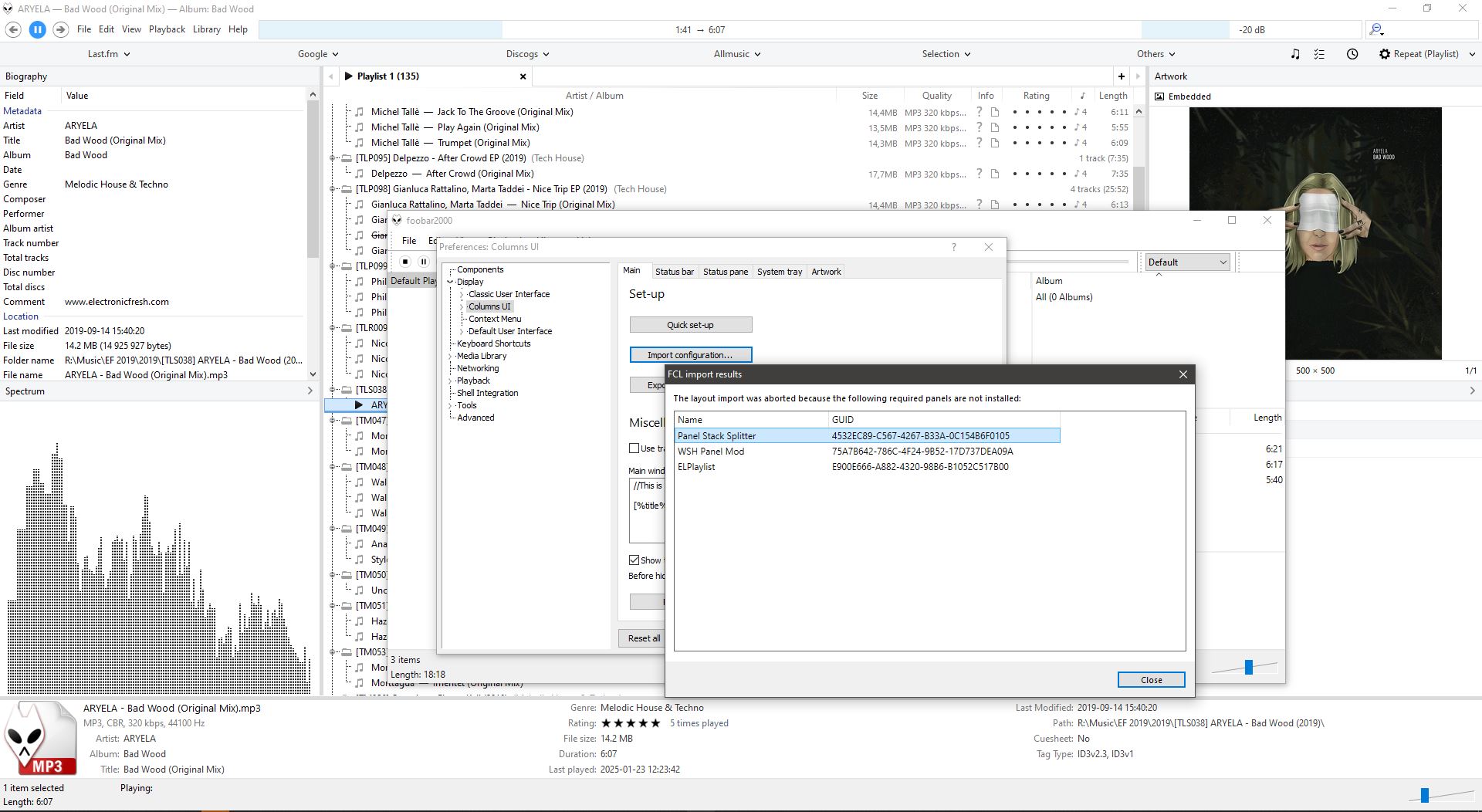Expand the Last.fm dropdown menu
1482x812 pixels.
pyautogui.click(x=108, y=54)
